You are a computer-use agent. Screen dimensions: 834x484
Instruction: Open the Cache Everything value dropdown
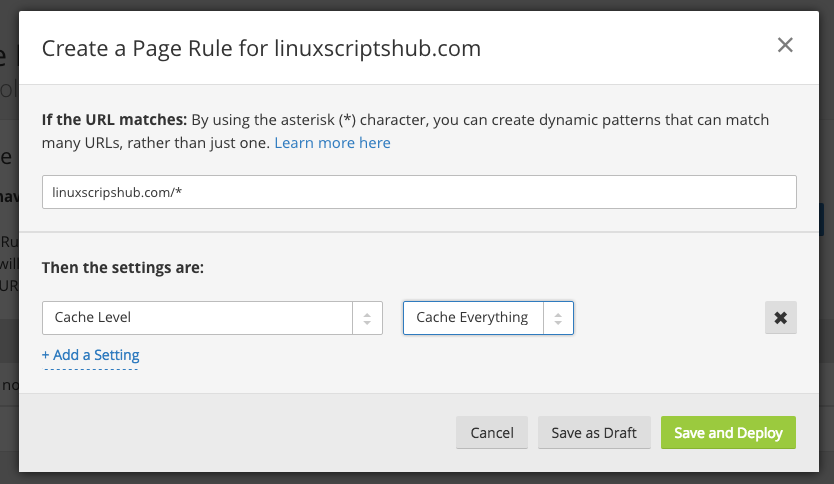(x=488, y=318)
